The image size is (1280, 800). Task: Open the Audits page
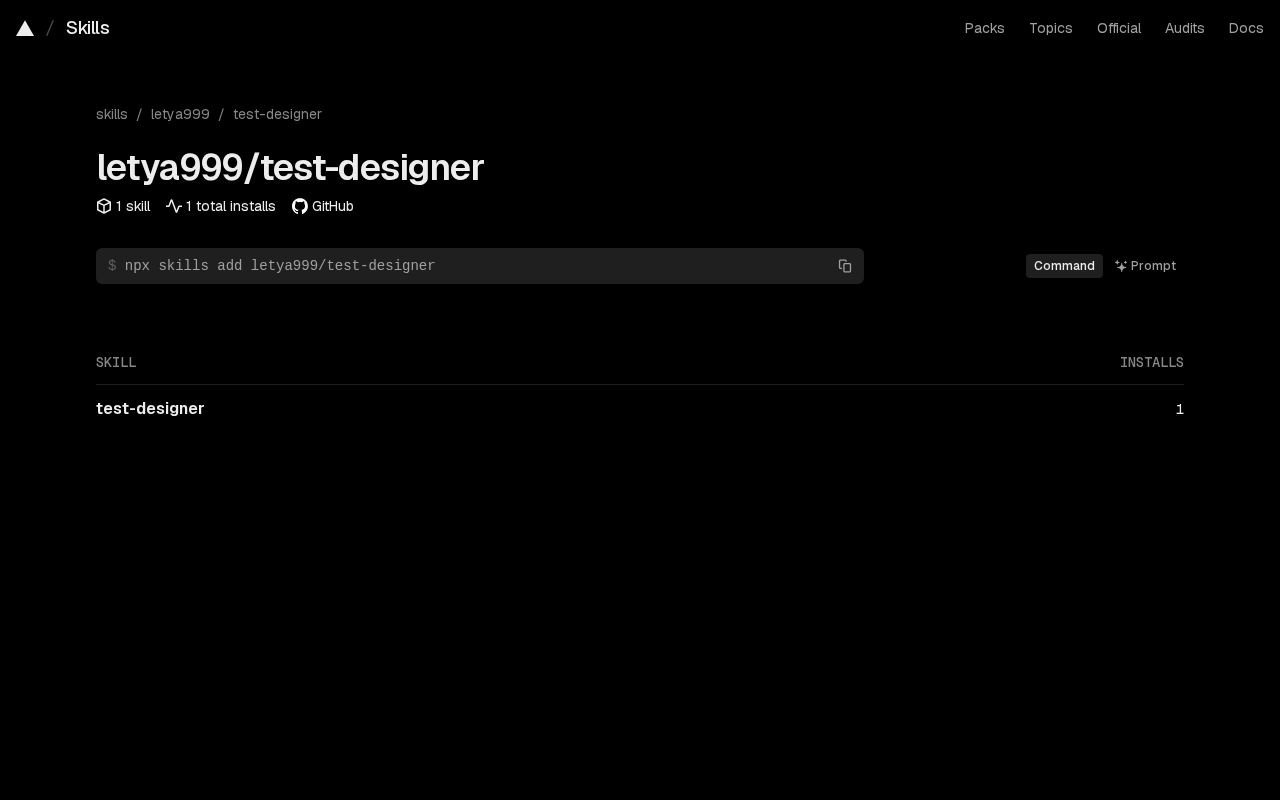[x=1185, y=28]
